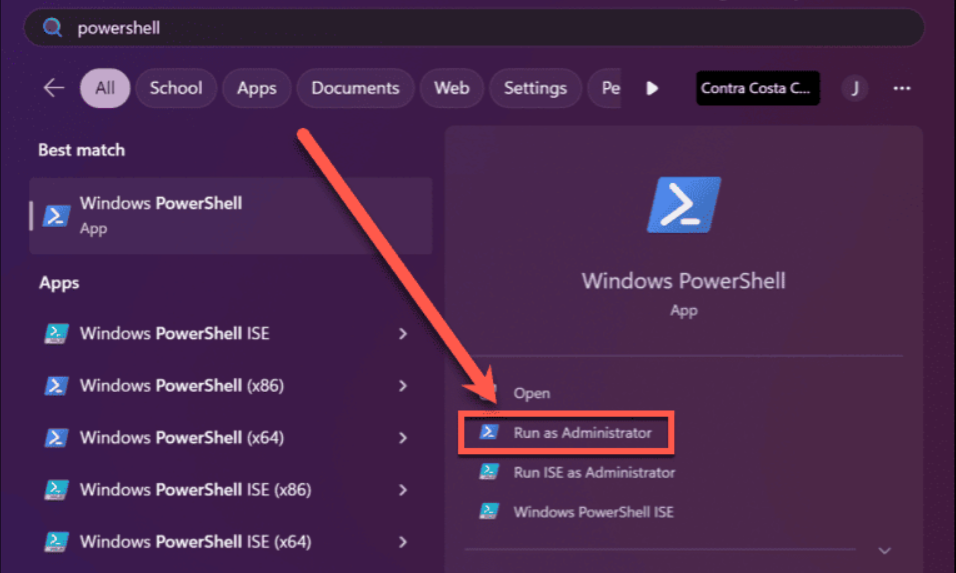Open the J user profile avatar
Image resolution: width=956 pixels, height=573 pixels.
point(855,88)
